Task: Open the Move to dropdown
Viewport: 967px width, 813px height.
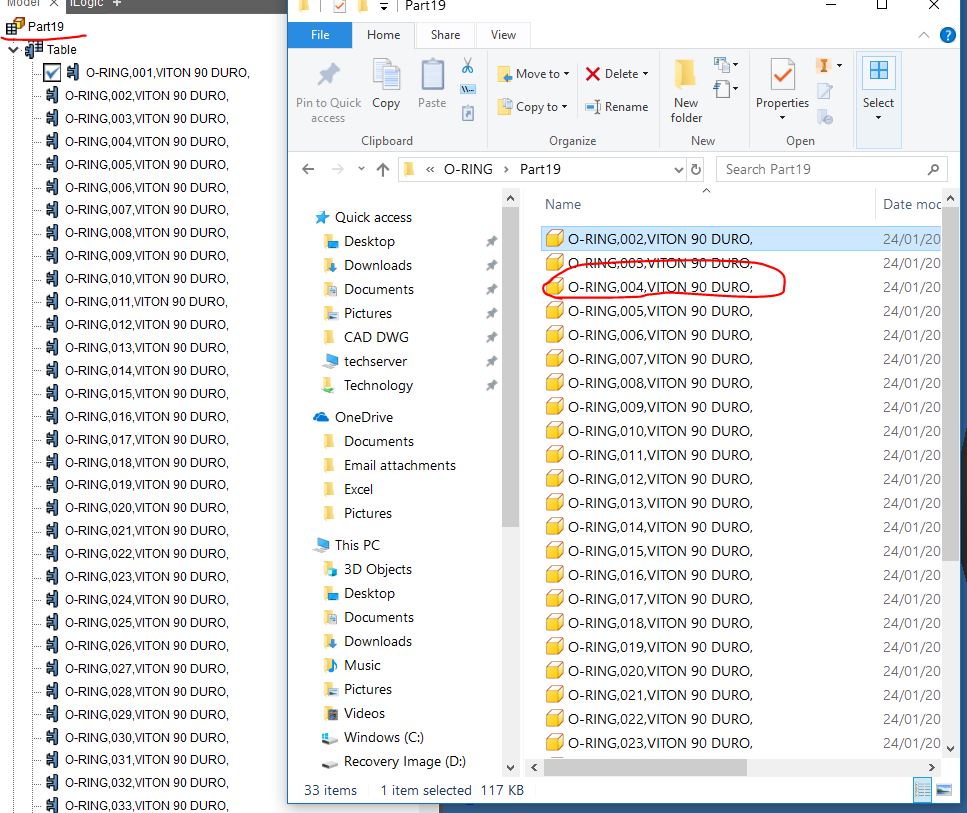Action: pyautogui.click(x=533, y=74)
